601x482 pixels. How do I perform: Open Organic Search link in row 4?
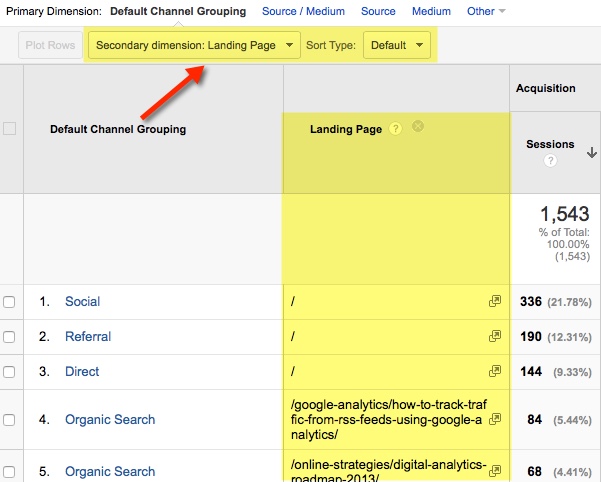click(110, 420)
